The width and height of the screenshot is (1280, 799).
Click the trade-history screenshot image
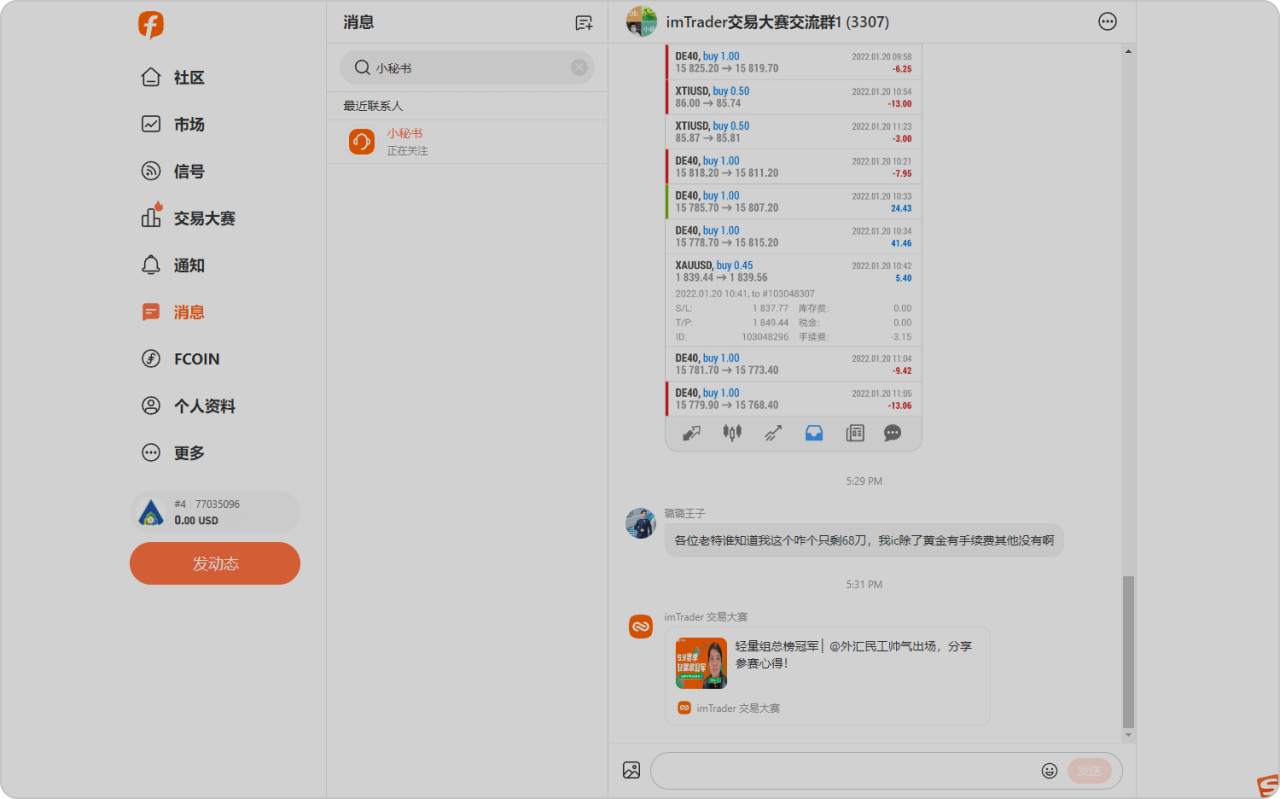click(794, 247)
